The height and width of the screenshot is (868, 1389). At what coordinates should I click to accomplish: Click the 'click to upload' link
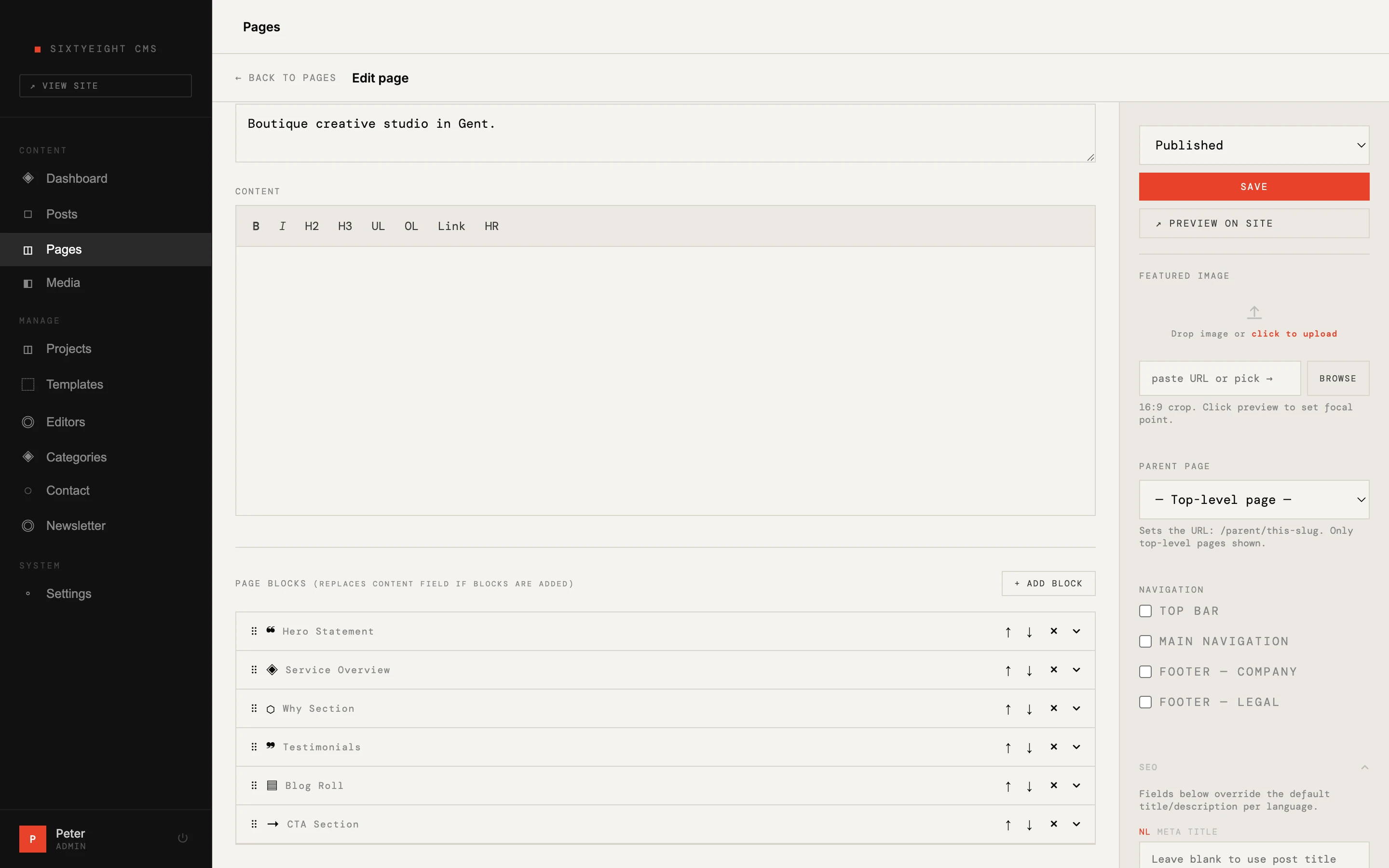coord(1294,334)
